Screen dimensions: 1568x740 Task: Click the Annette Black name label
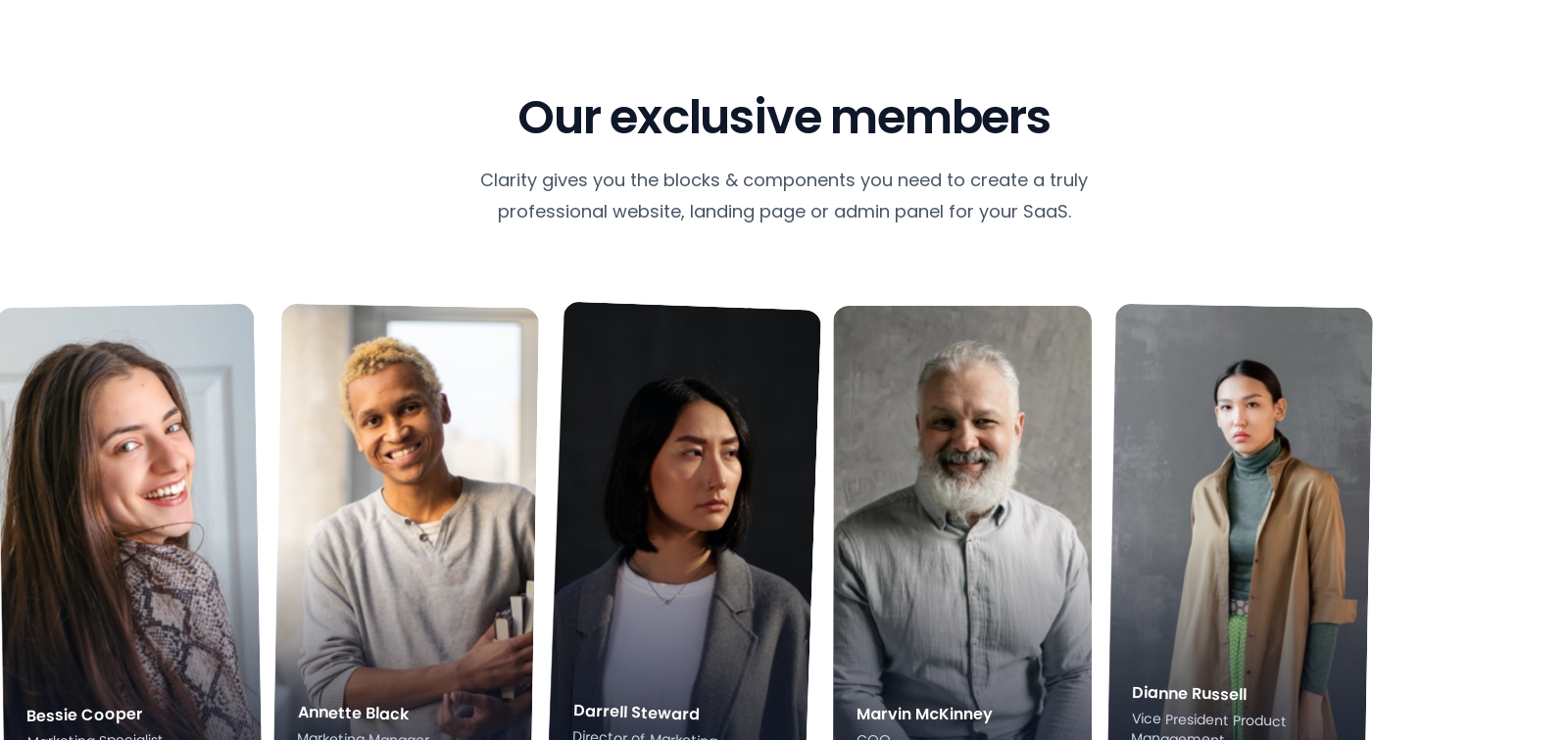pyautogui.click(x=353, y=714)
